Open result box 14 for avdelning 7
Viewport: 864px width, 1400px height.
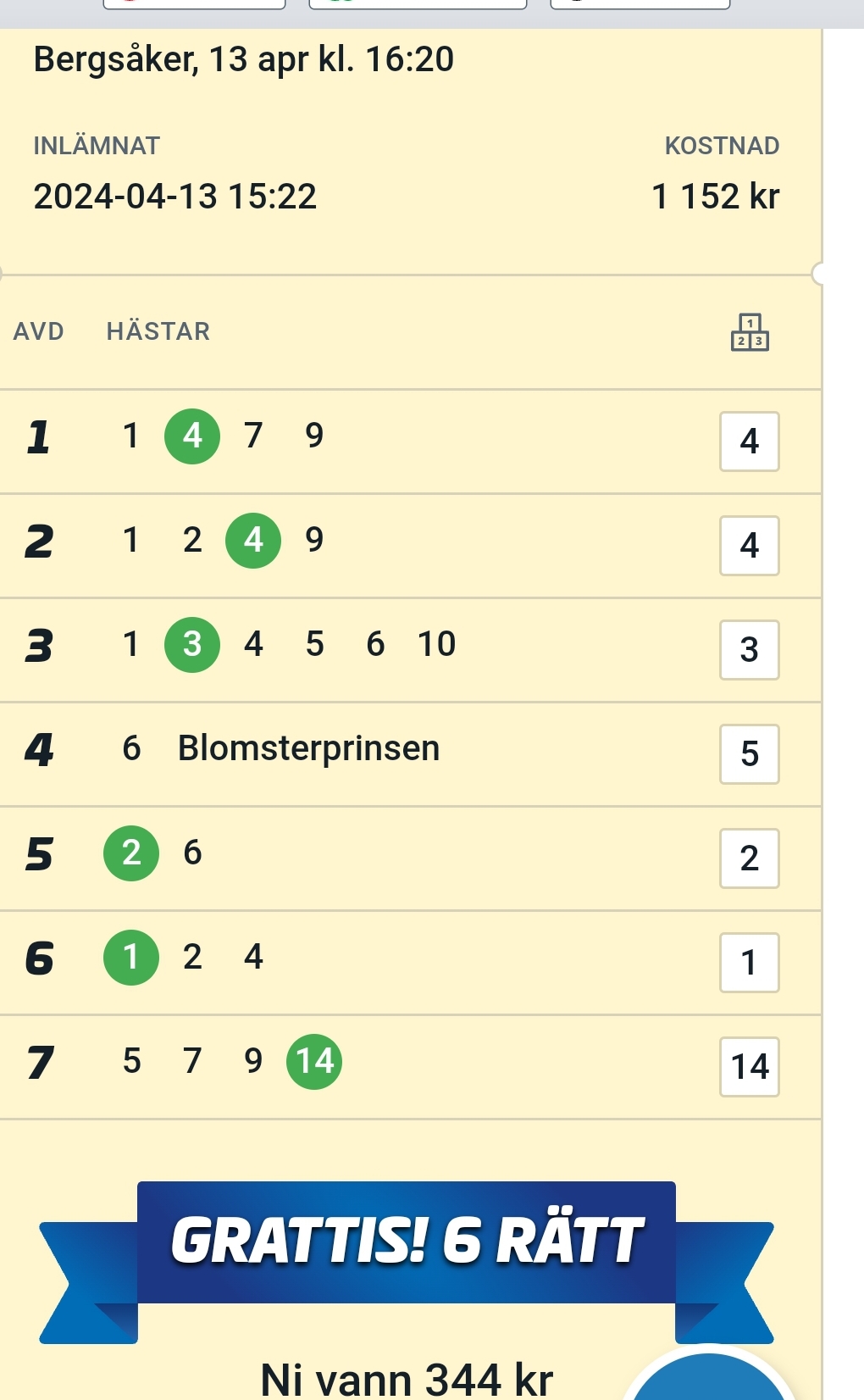coord(750,1067)
